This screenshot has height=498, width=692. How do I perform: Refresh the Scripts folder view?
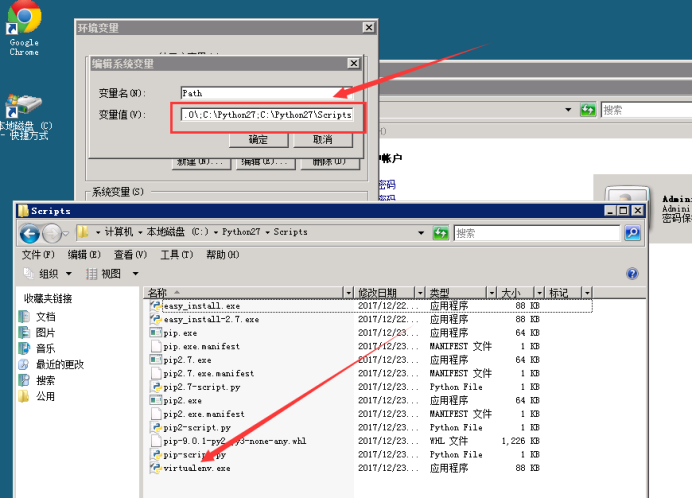440,233
